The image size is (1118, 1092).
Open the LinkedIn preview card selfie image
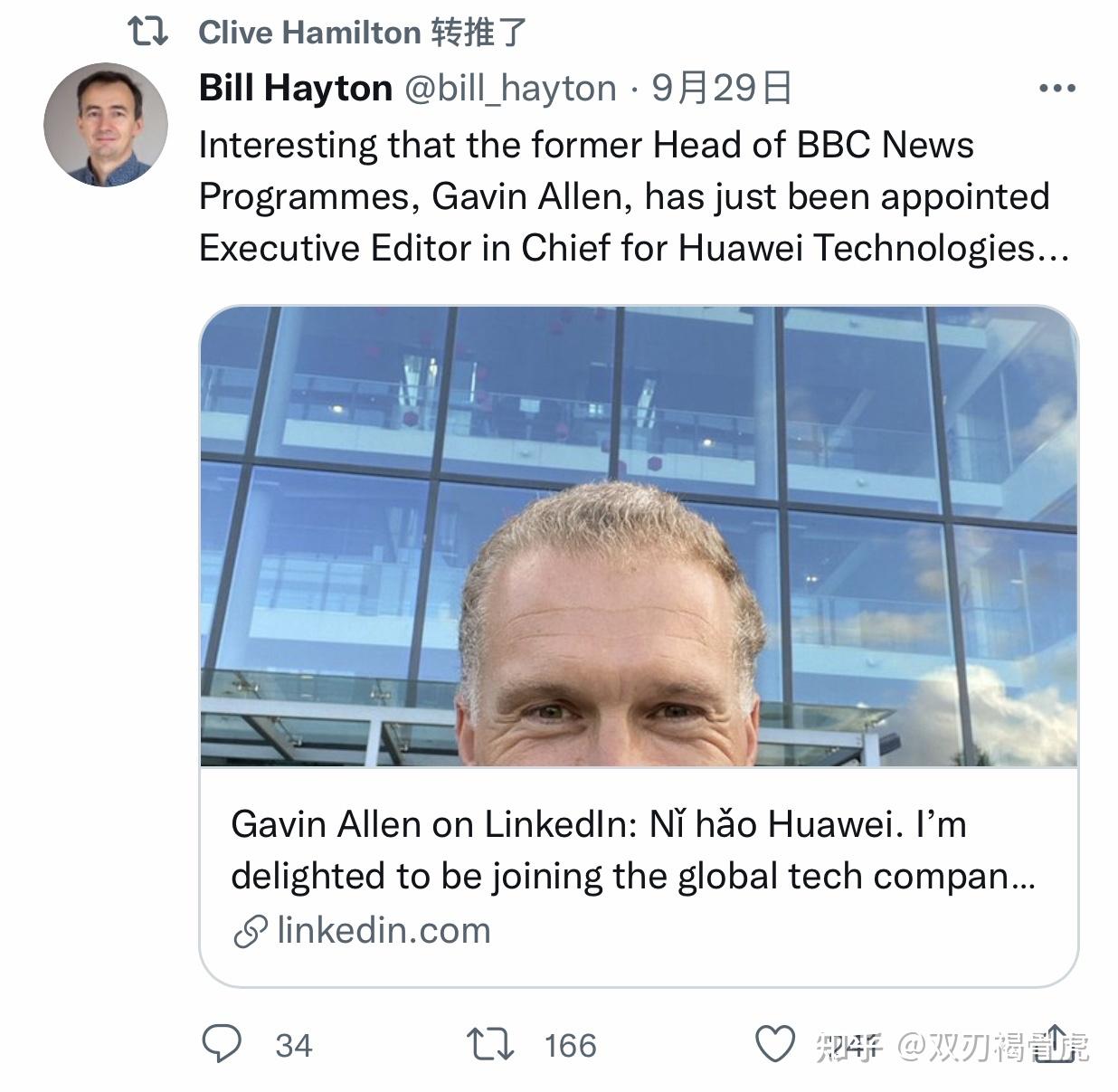click(x=639, y=537)
